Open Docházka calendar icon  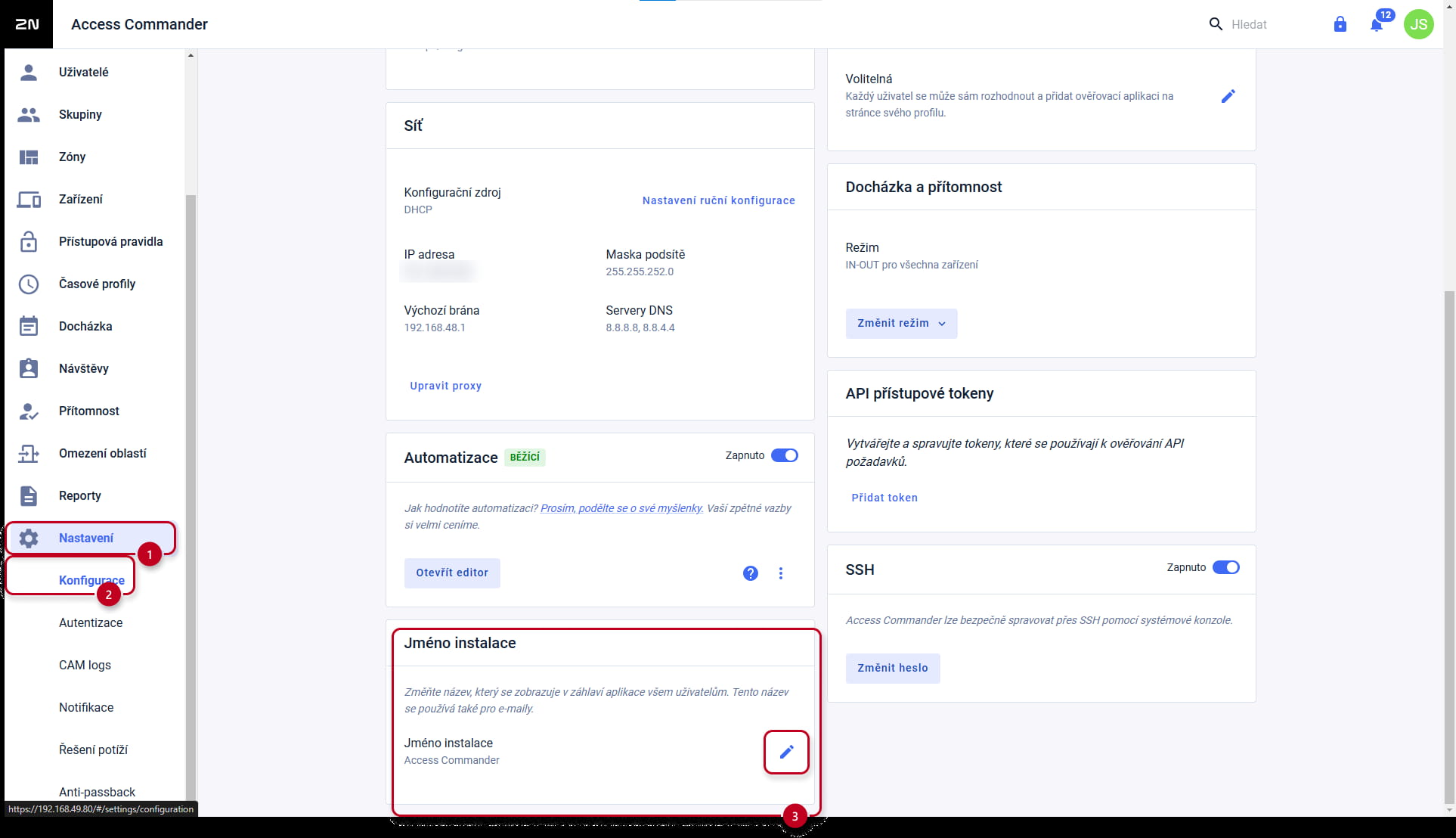(x=29, y=326)
